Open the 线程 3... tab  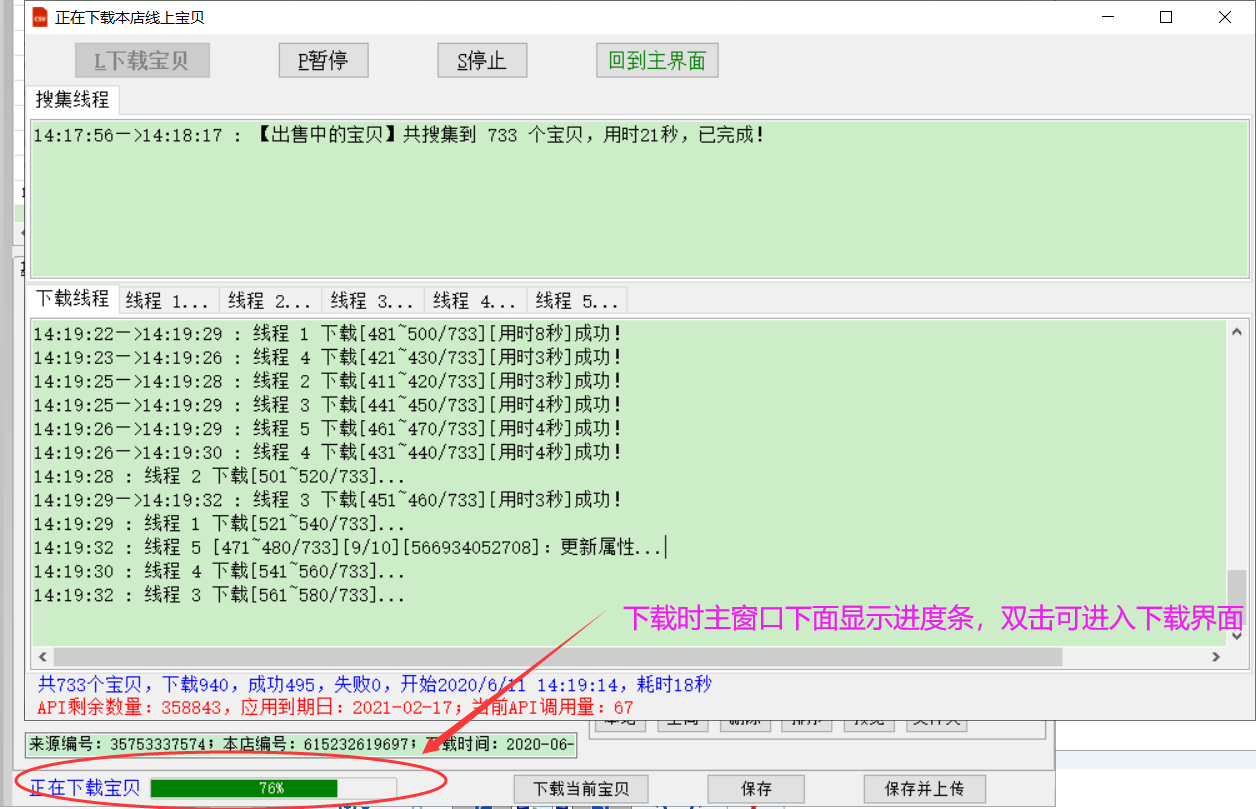[373, 300]
